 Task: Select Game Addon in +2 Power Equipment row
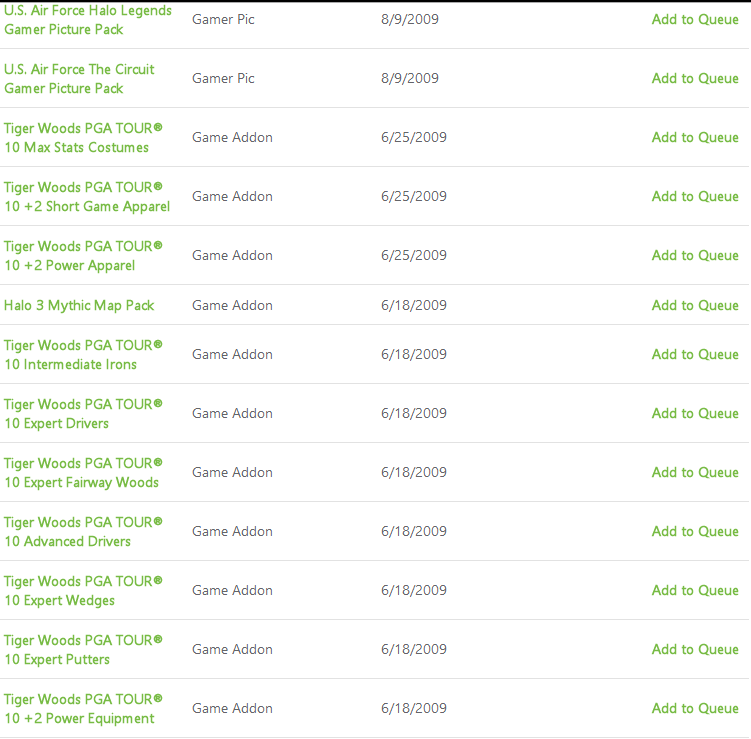tap(232, 708)
